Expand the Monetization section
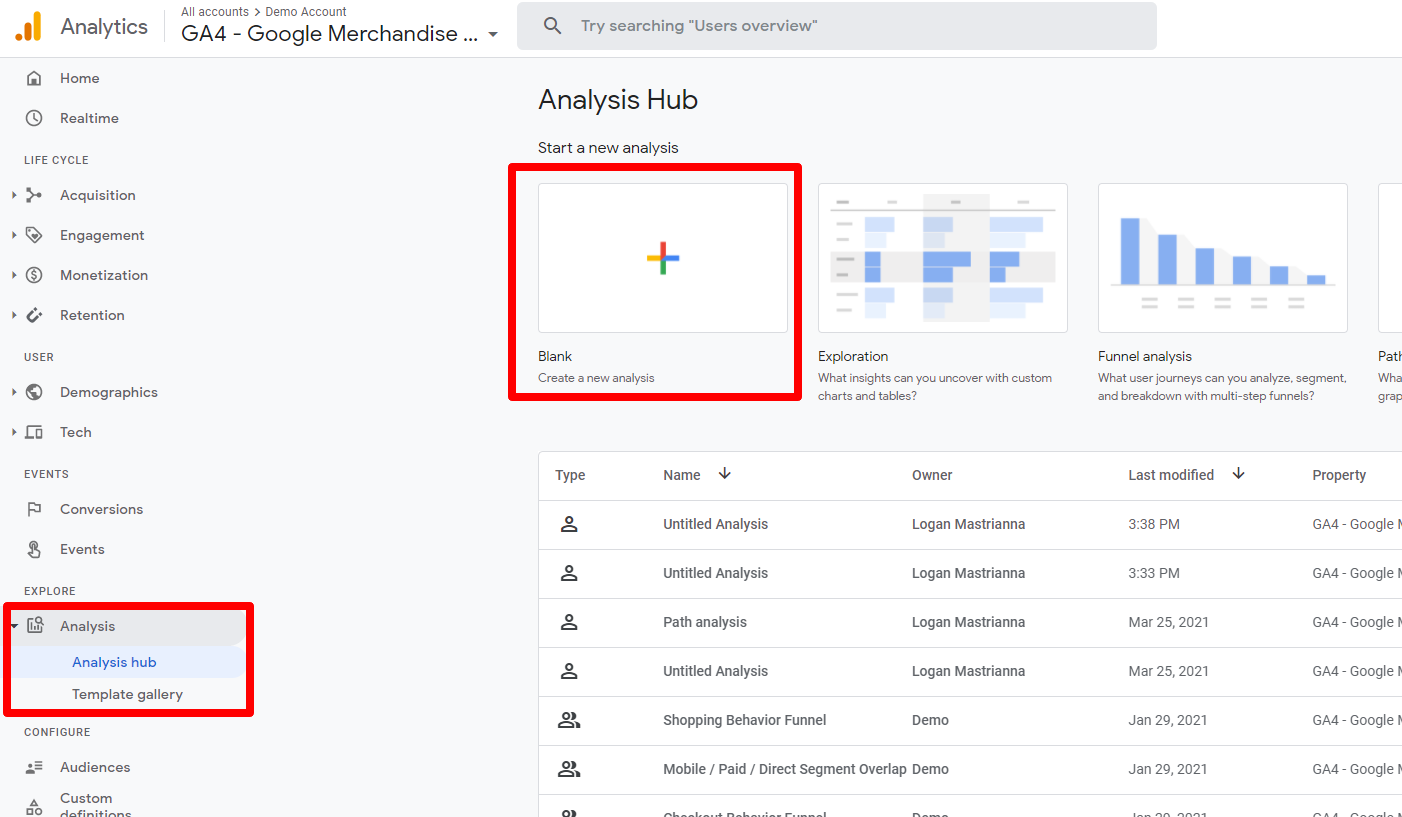 [x=14, y=275]
